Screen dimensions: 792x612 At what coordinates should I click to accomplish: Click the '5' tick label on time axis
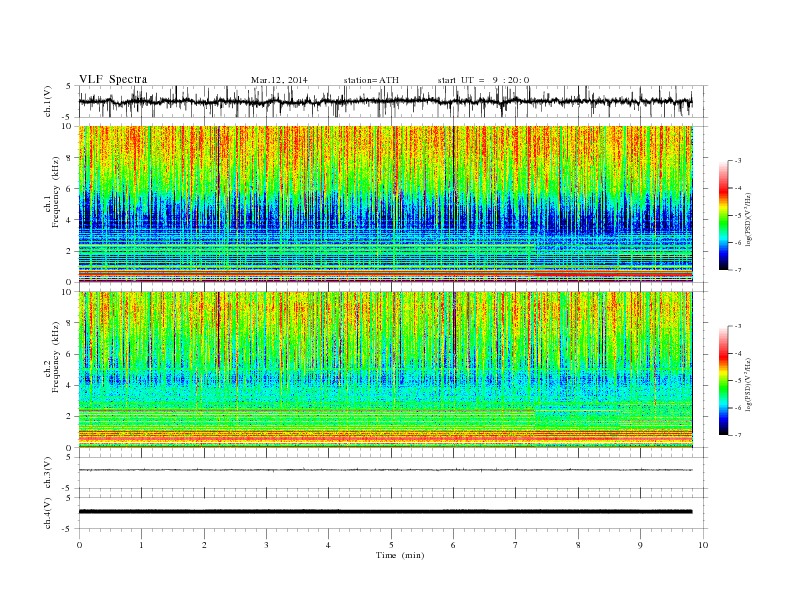391,545
